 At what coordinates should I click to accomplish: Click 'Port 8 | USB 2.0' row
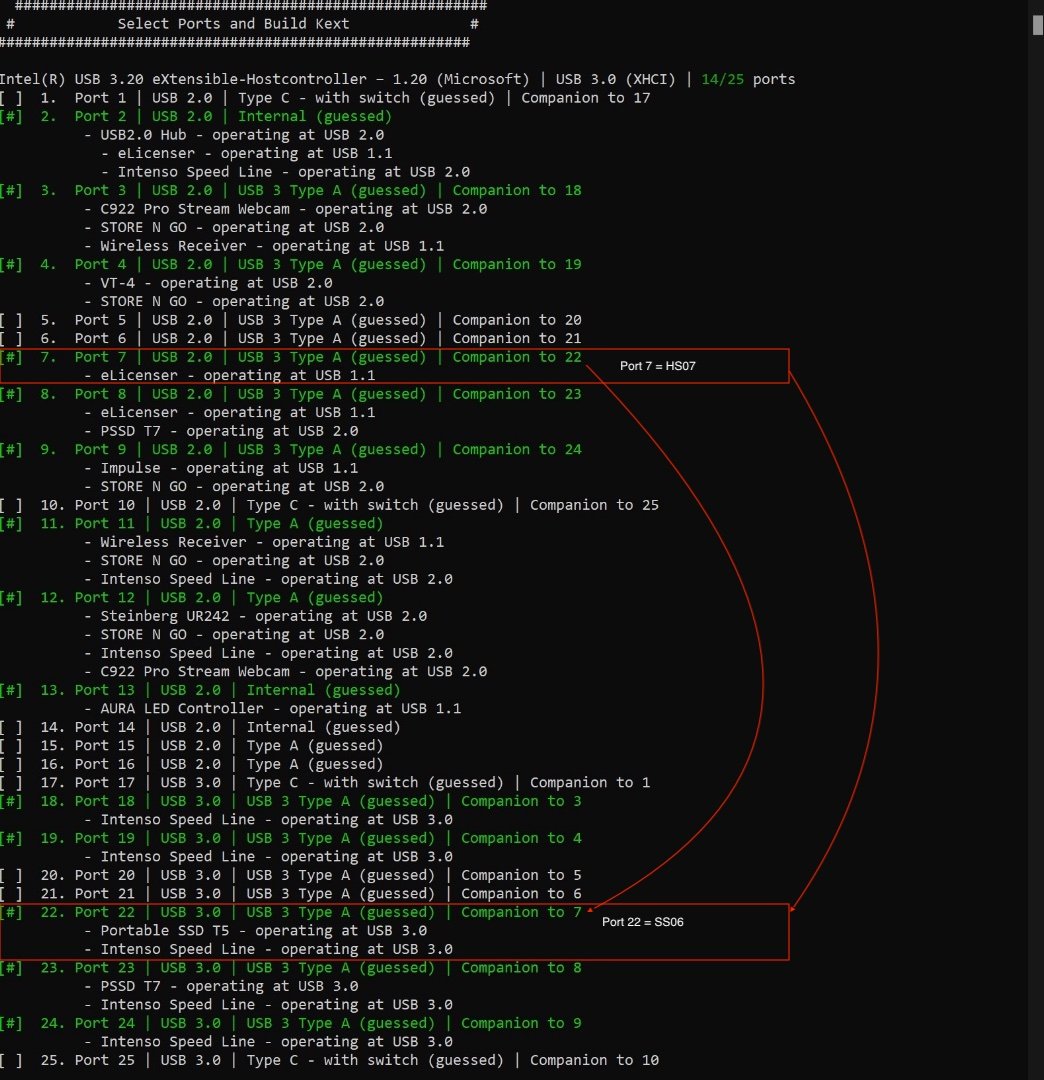(x=291, y=394)
